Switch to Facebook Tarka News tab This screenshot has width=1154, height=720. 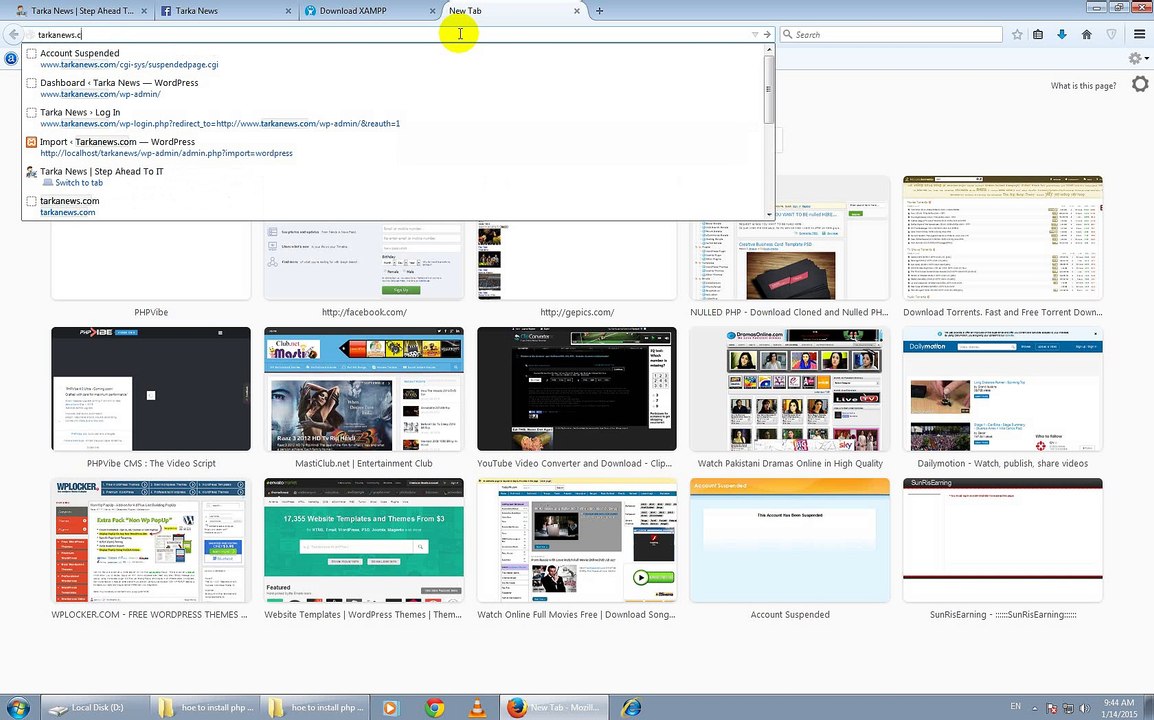click(224, 11)
